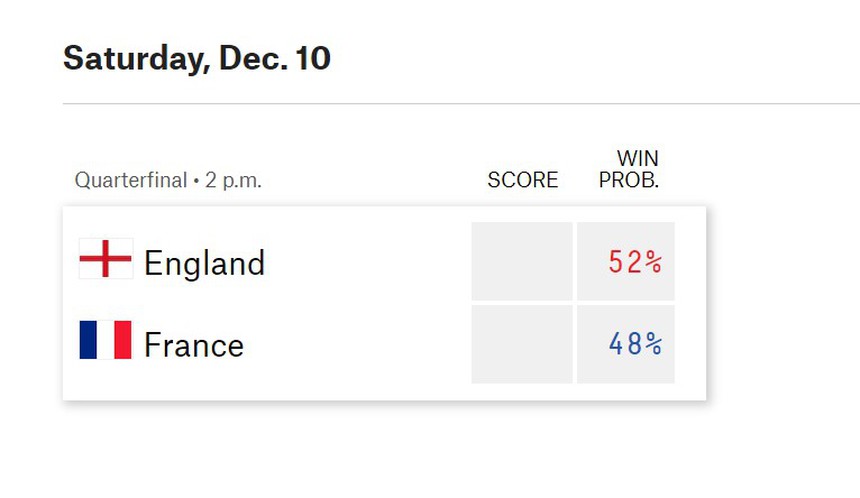Click the SCORE column header
The width and height of the screenshot is (860, 498).
[522, 181]
